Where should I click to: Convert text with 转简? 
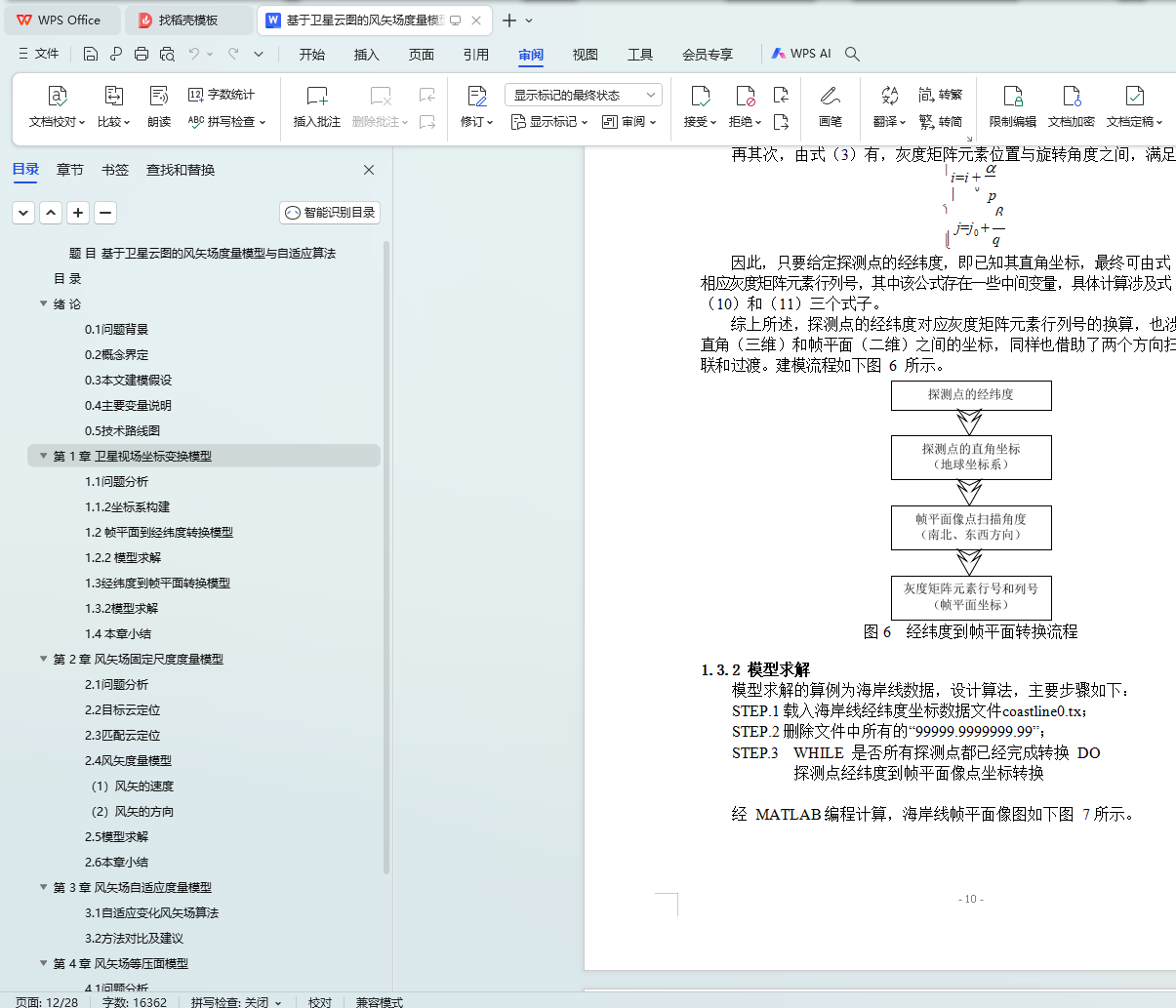coord(941,122)
